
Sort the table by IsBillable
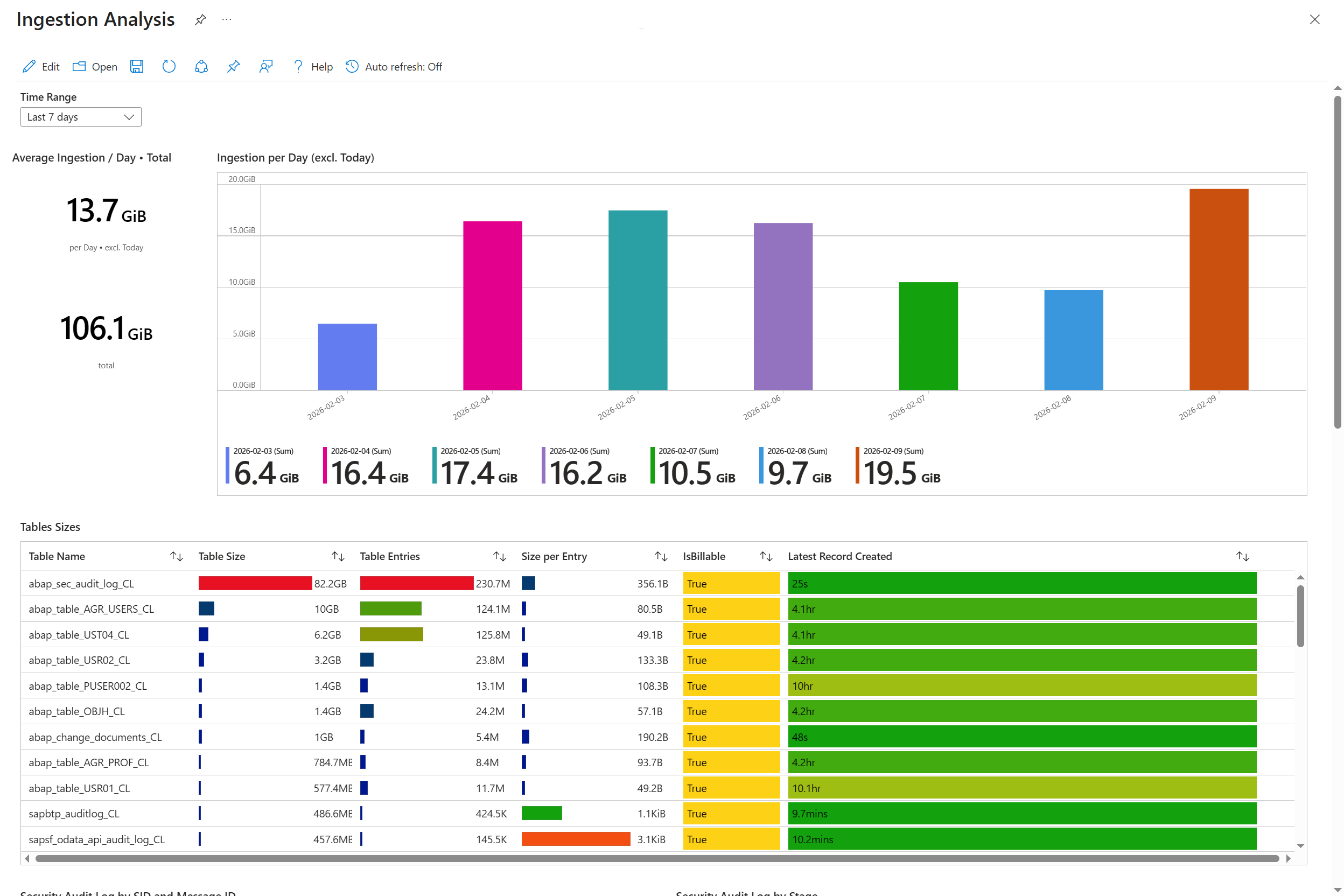(766, 556)
